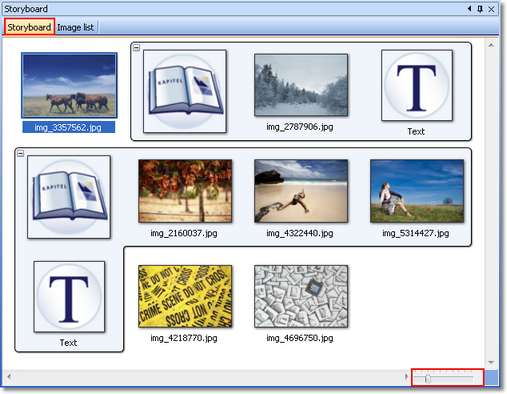Collapse the first chapter with the minus box

(x=136, y=48)
